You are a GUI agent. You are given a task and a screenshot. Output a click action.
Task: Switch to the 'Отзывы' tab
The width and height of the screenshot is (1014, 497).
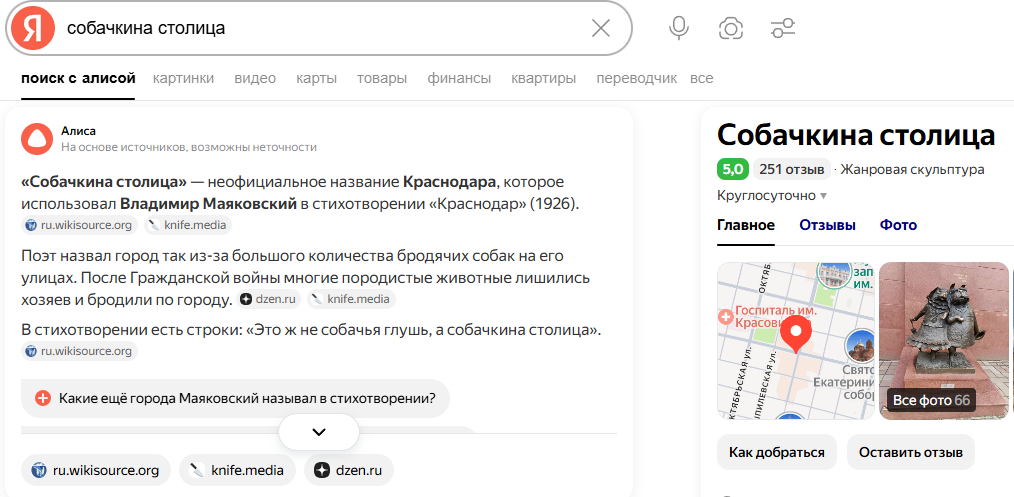pyautogui.click(x=827, y=226)
